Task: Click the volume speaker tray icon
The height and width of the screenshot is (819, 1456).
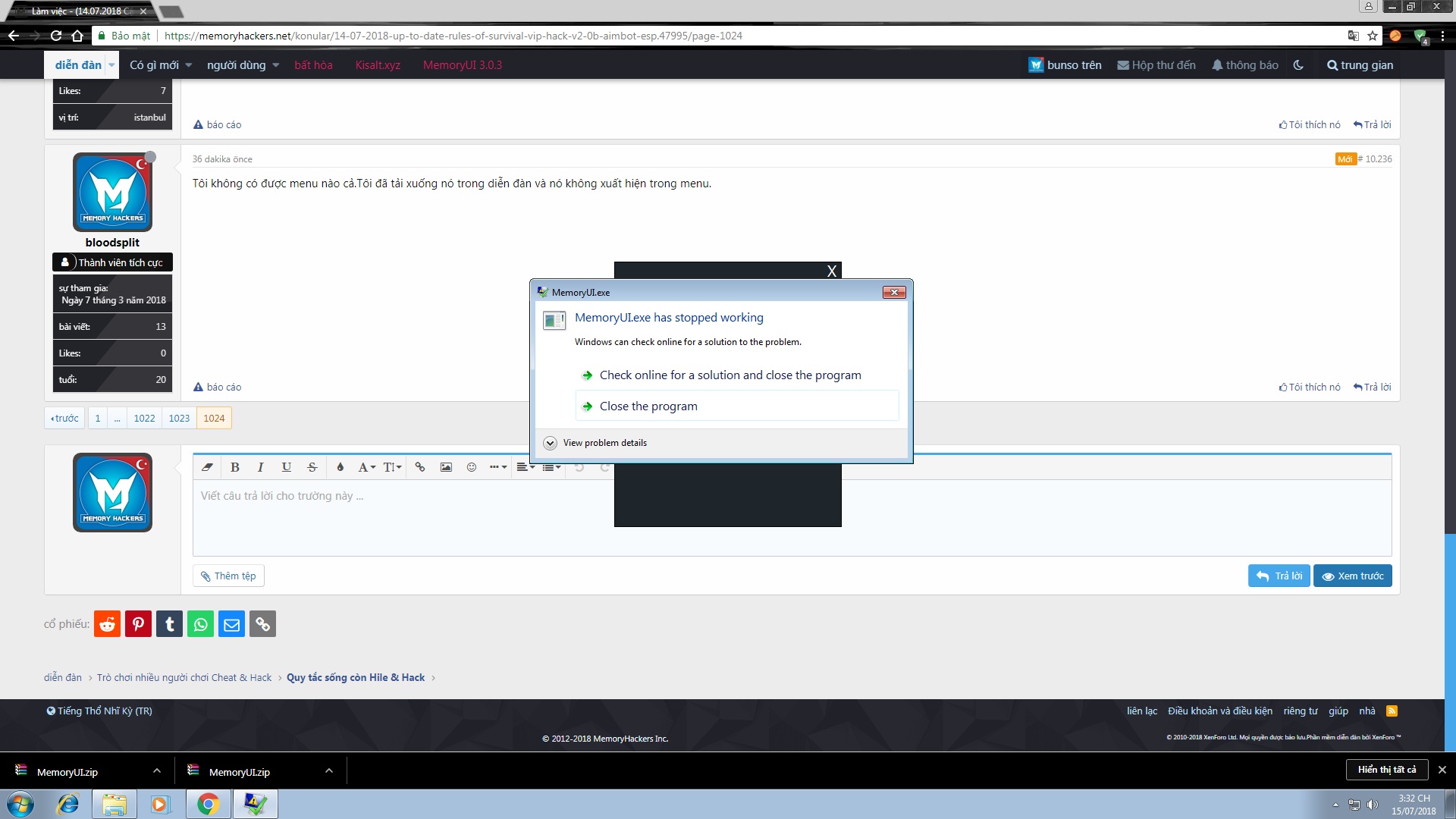Action: (1372, 805)
